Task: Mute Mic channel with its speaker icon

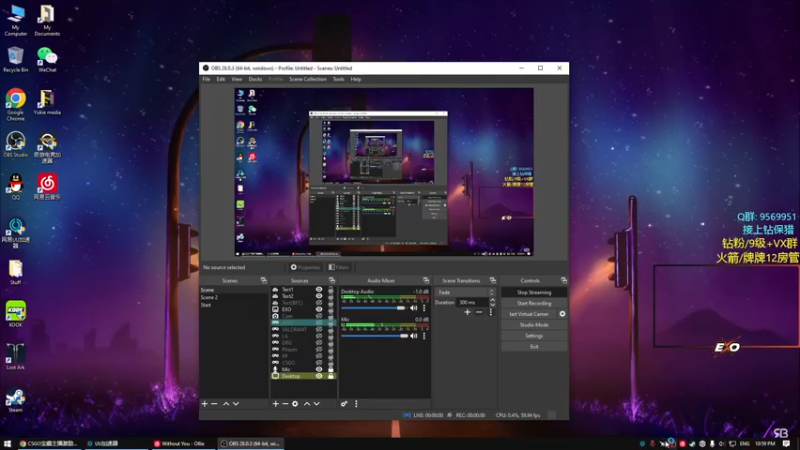Action: 414,336
